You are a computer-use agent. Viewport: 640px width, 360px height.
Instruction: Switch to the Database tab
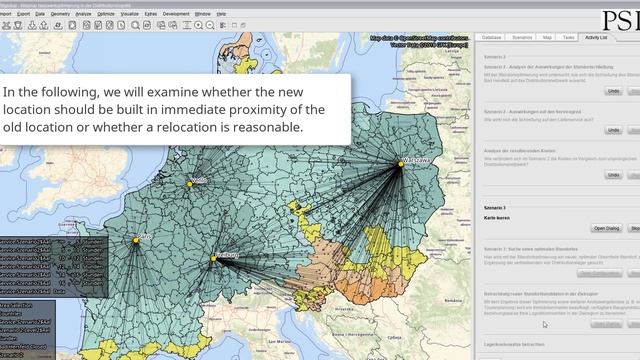491,37
